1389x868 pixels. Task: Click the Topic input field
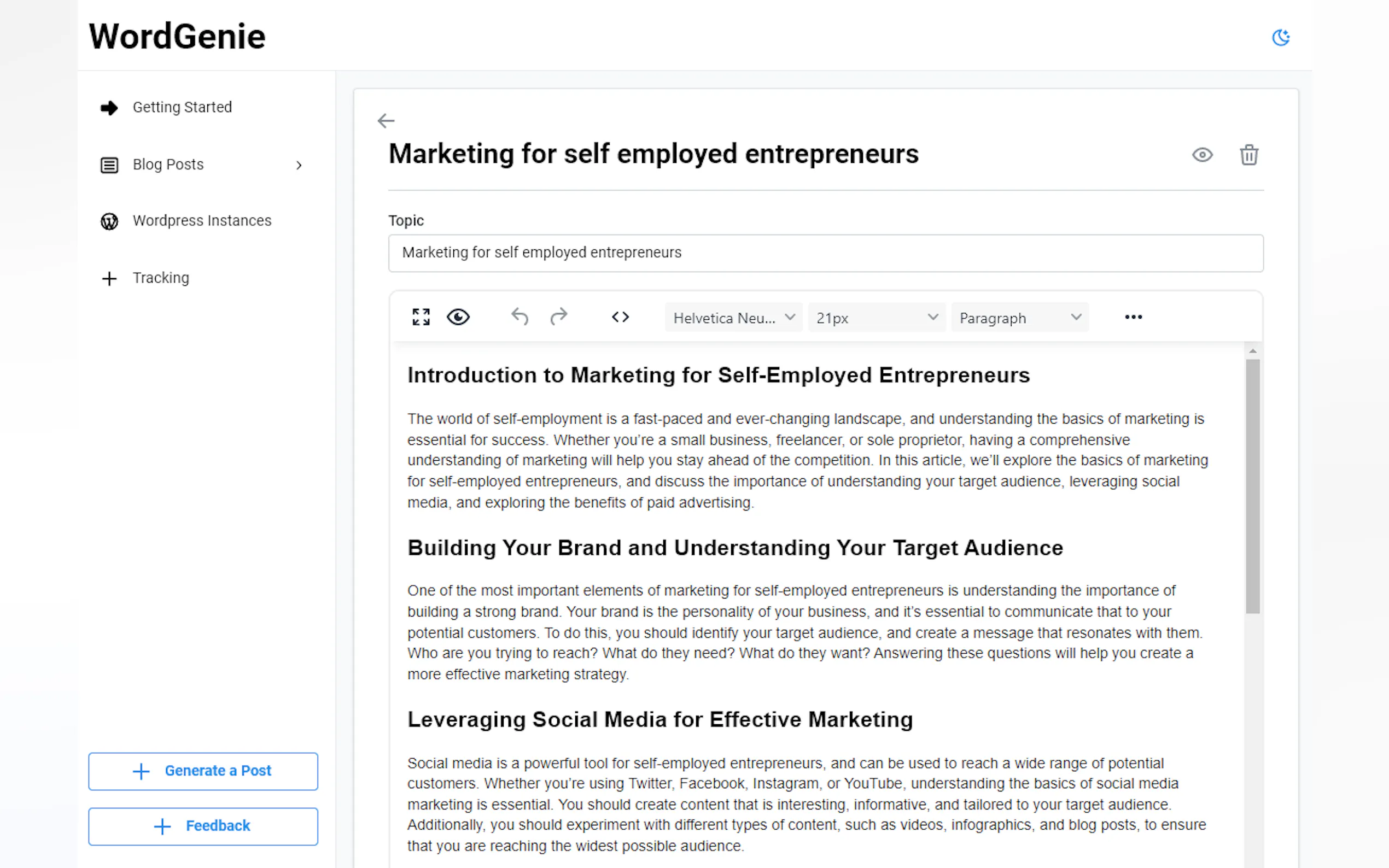click(x=825, y=253)
